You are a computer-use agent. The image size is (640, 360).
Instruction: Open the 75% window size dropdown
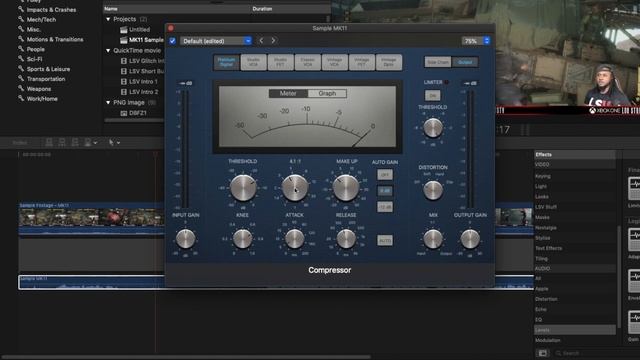476,41
